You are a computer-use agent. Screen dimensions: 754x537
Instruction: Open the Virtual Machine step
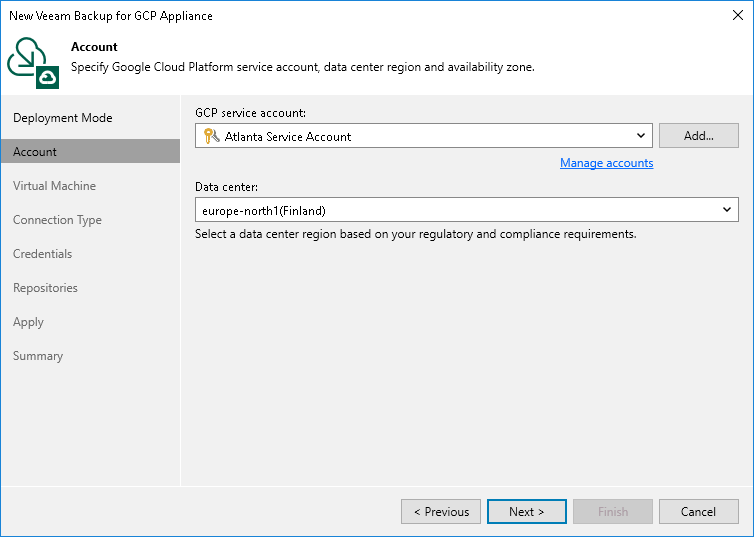coord(54,186)
